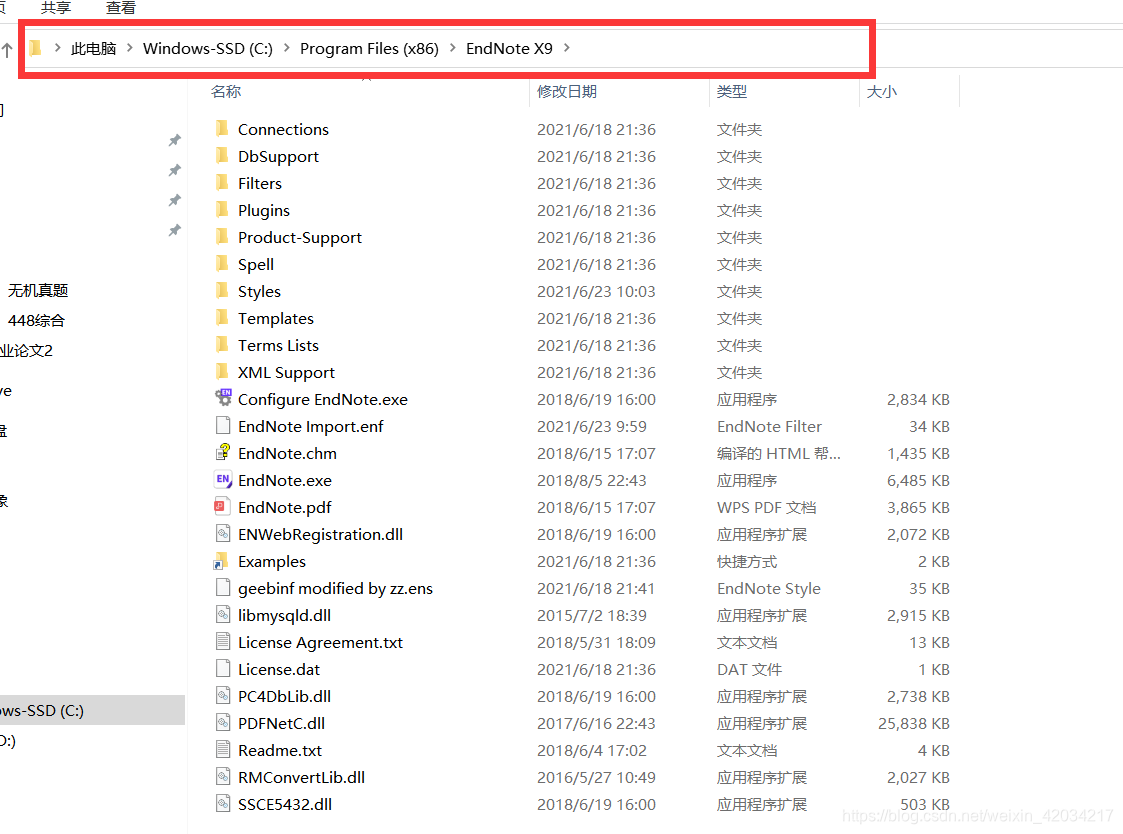
Task: Select the XML Support folder icon
Action: [223, 372]
